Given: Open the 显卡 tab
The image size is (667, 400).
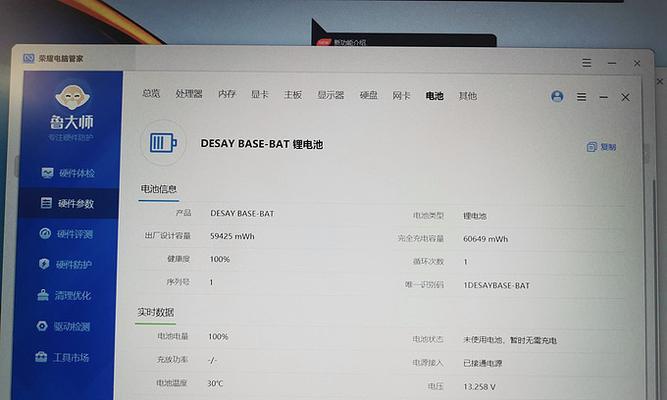Looking at the screenshot, I should pos(259,94).
